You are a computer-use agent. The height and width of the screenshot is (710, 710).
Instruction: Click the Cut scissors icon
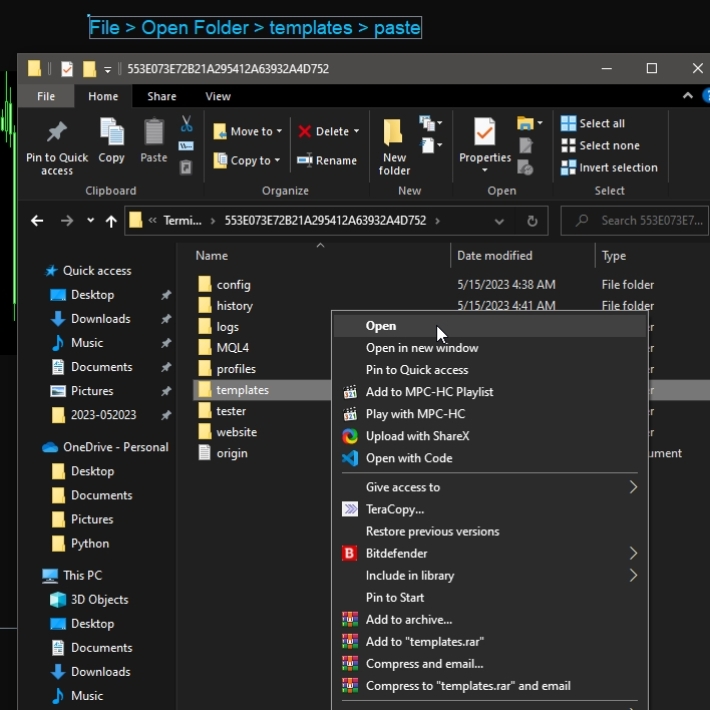(x=186, y=124)
